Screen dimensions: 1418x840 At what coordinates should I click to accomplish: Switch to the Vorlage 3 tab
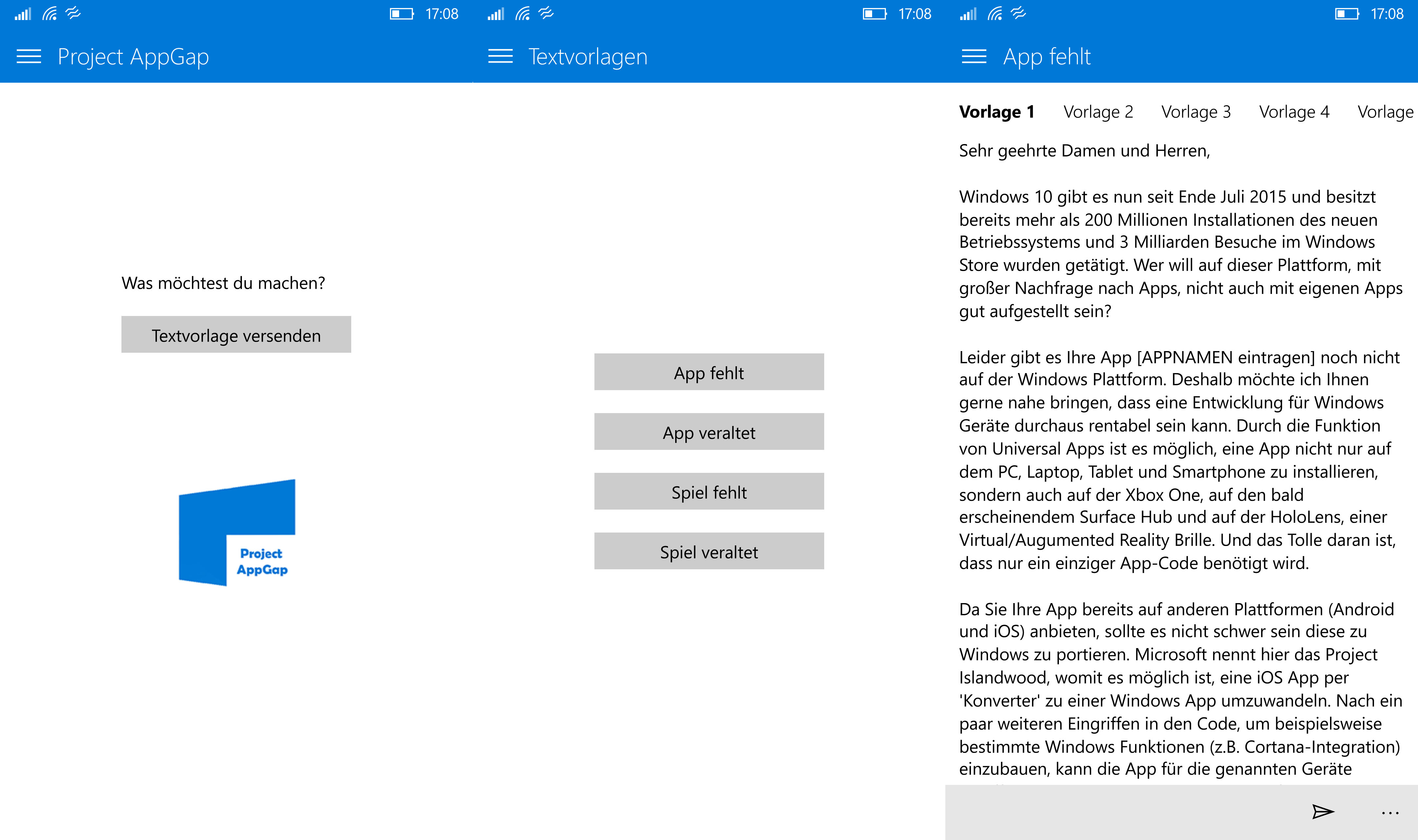pyautogui.click(x=1196, y=112)
